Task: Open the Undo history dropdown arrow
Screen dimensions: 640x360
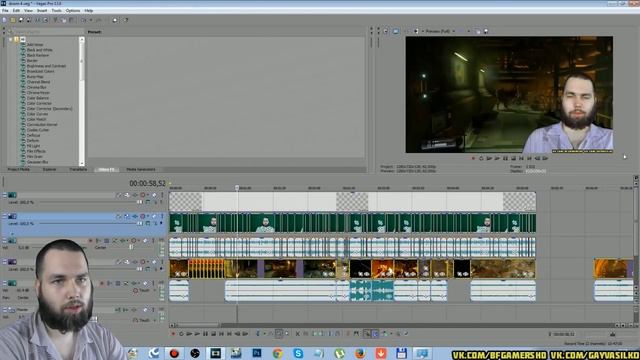Action: (x=91, y=20)
